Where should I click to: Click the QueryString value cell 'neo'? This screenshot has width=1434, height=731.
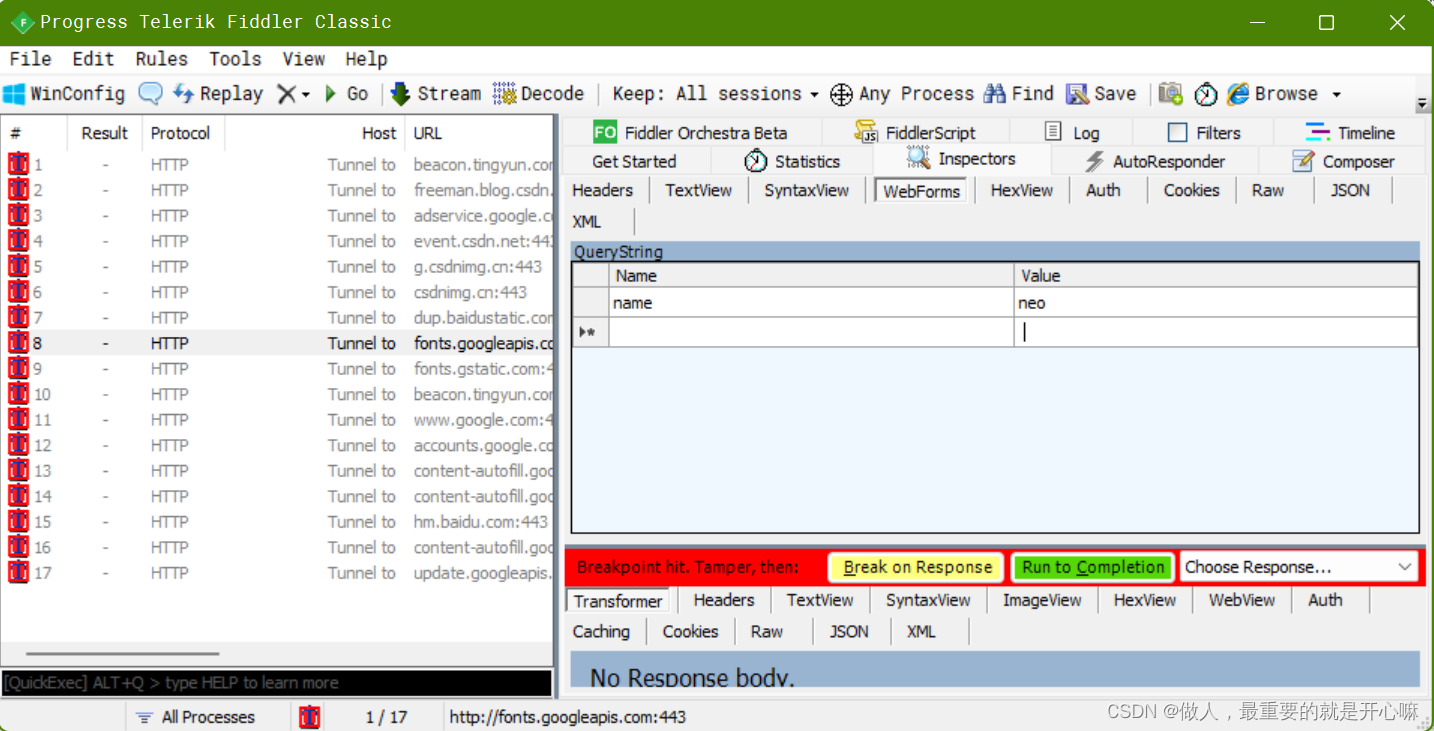click(1216, 303)
